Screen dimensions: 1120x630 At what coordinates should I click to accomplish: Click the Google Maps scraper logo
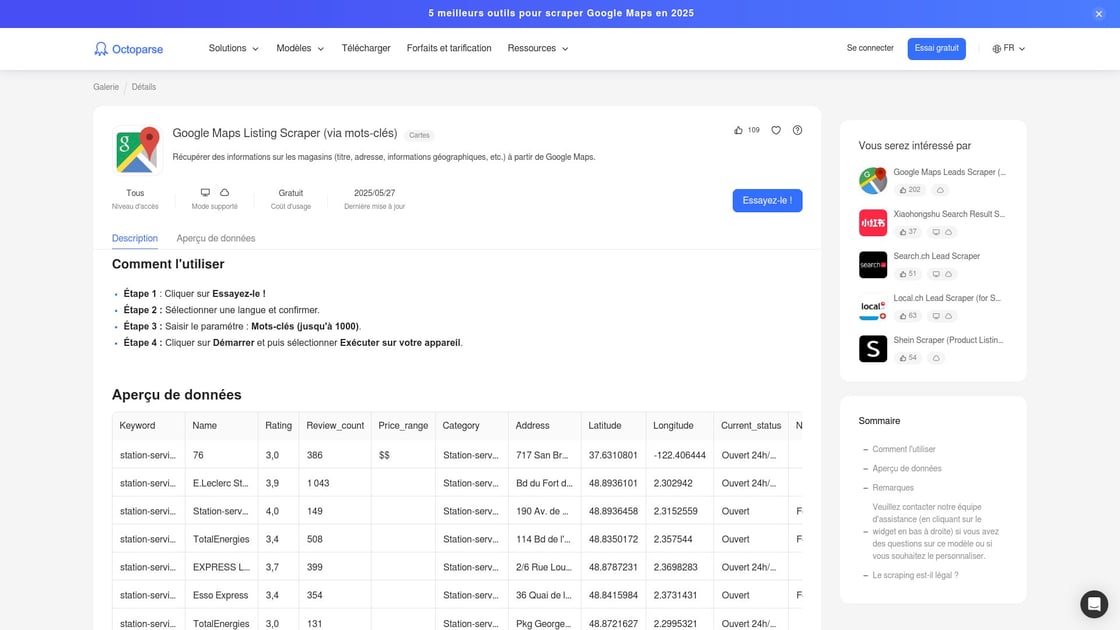pos(137,150)
